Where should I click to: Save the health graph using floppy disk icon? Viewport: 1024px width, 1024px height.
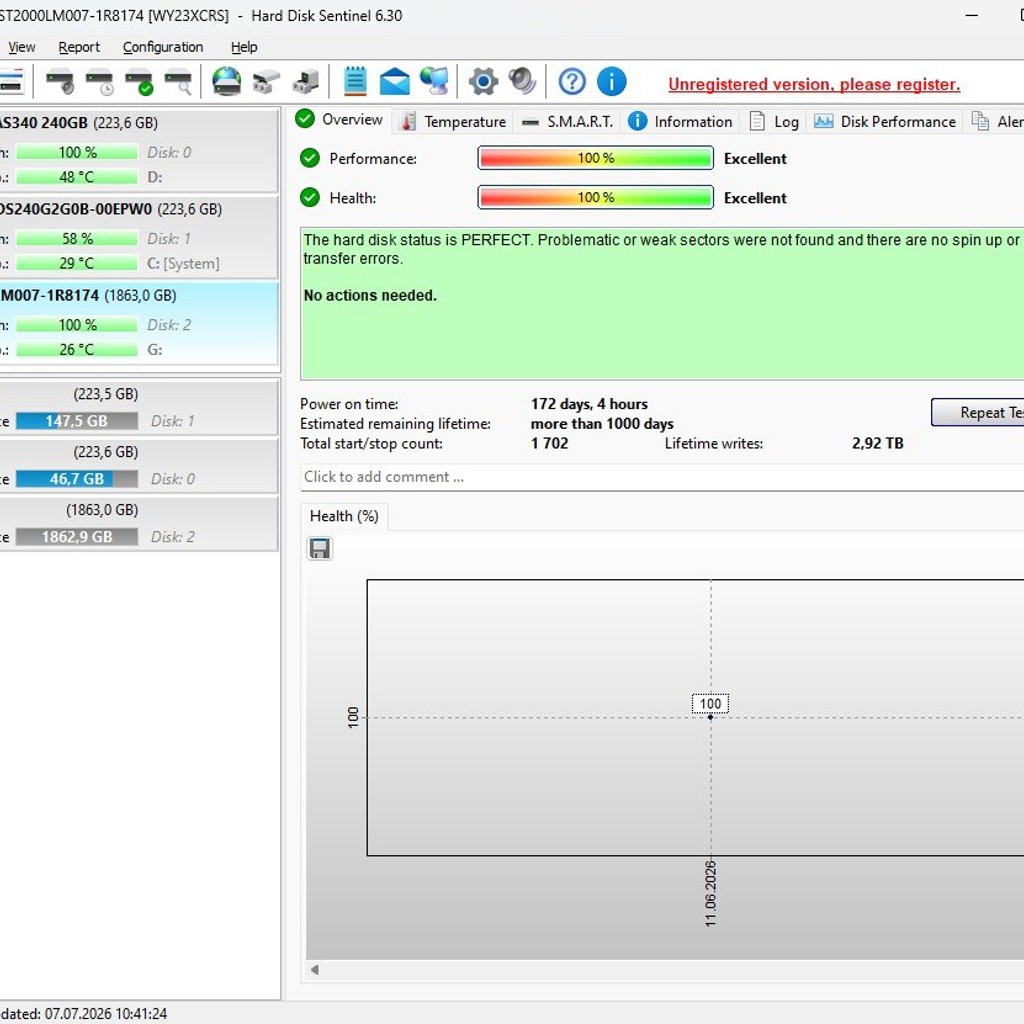[319, 549]
